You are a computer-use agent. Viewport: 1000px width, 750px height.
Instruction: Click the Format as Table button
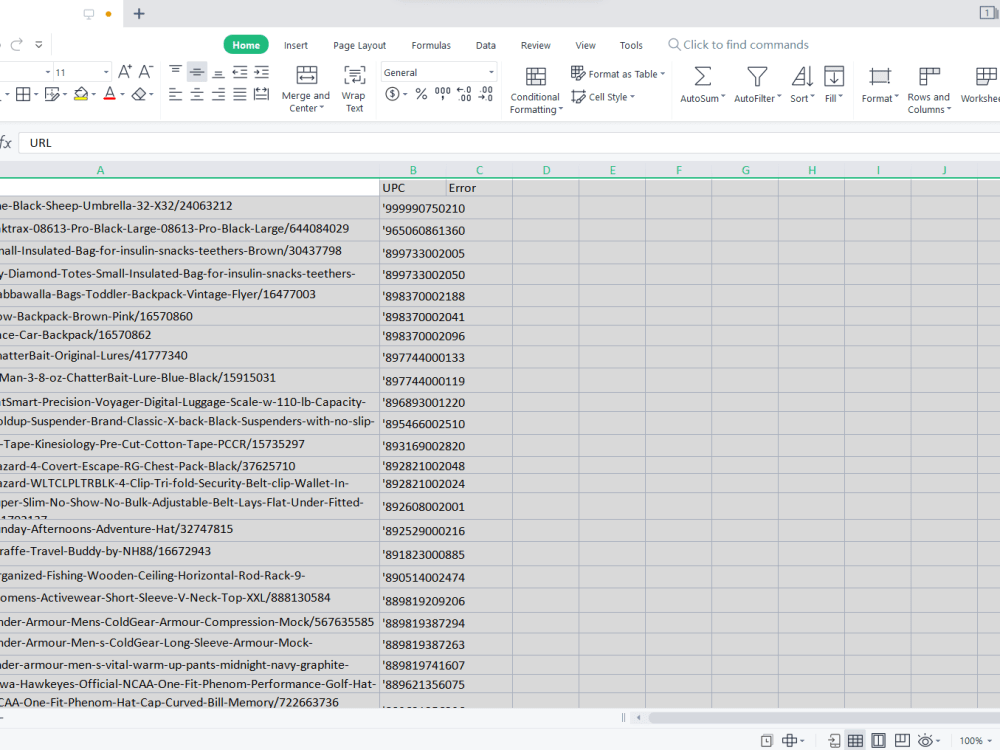pyautogui.click(x=618, y=73)
